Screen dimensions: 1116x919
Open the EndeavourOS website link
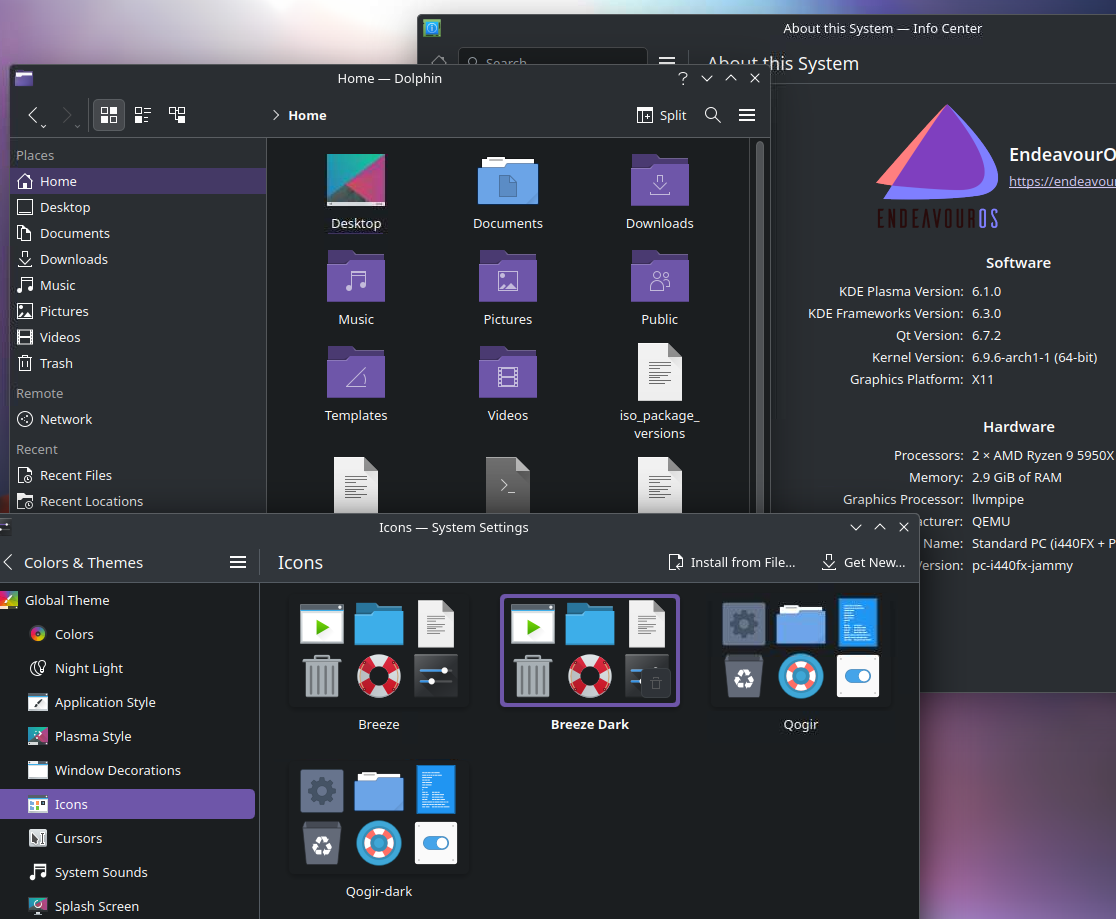tap(1062, 181)
